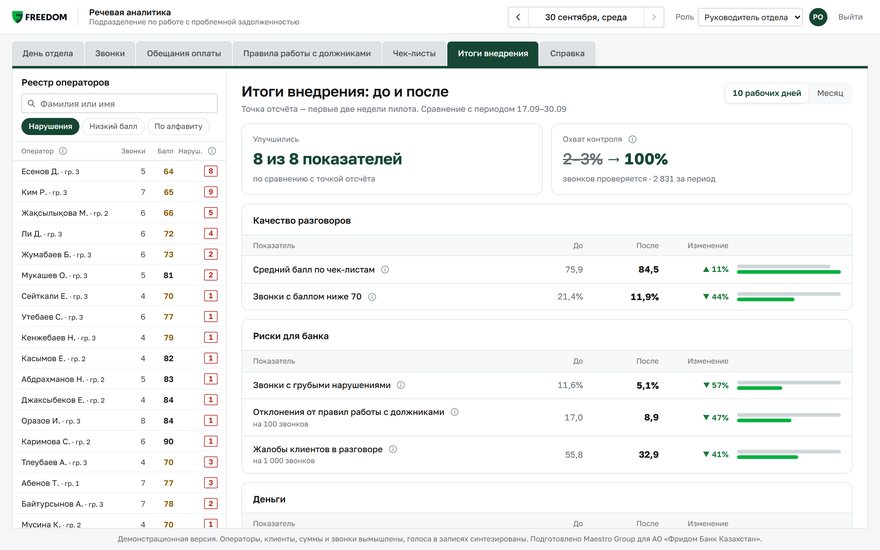
Task: Click the 8 из 8 показателей card
Action: point(392,159)
